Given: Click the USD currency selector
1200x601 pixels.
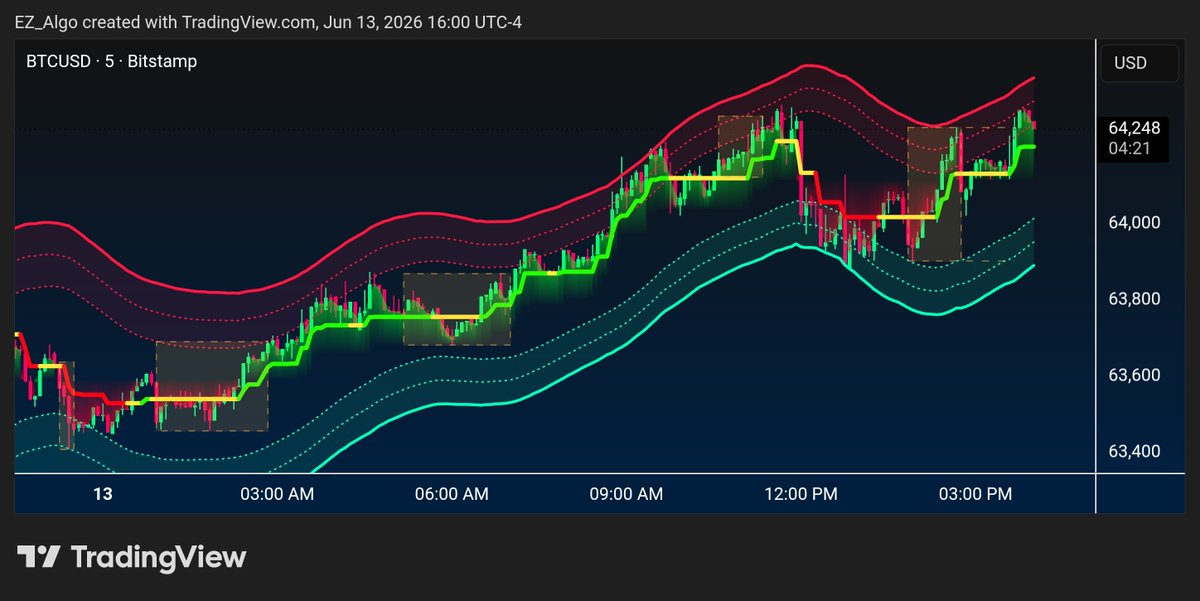Looking at the screenshot, I should [x=1141, y=63].
